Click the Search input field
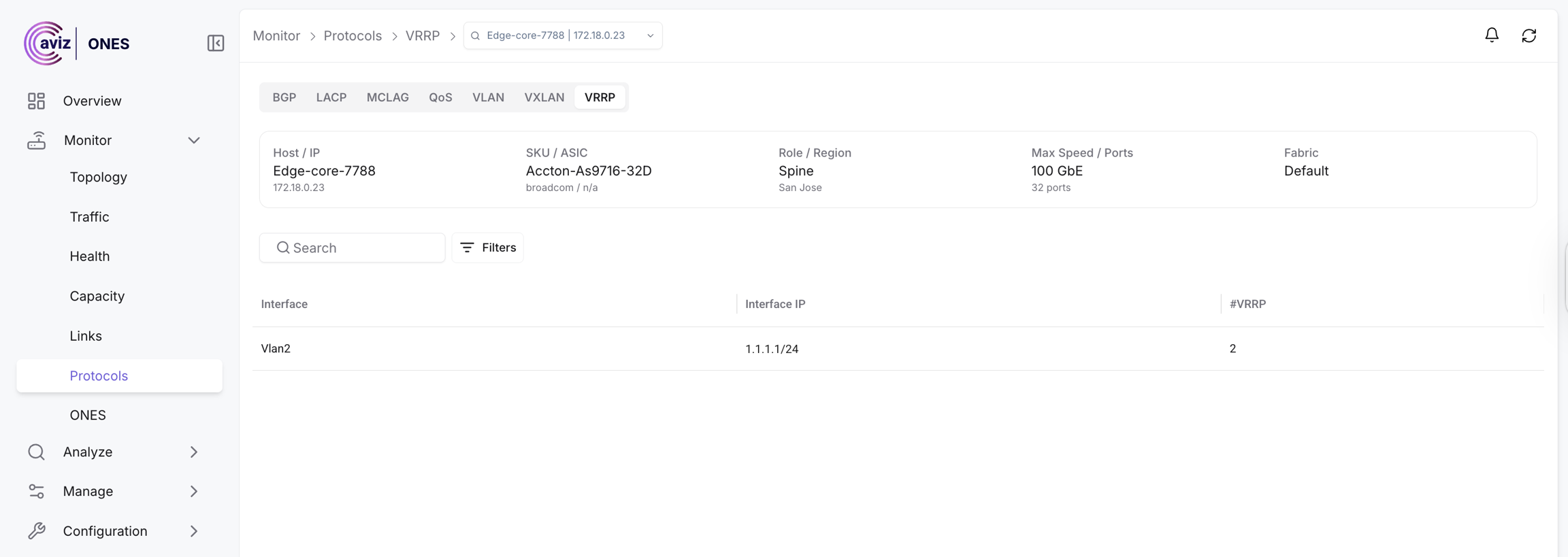This screenshot has height=557, width=1568. click(x=361, y=248)
